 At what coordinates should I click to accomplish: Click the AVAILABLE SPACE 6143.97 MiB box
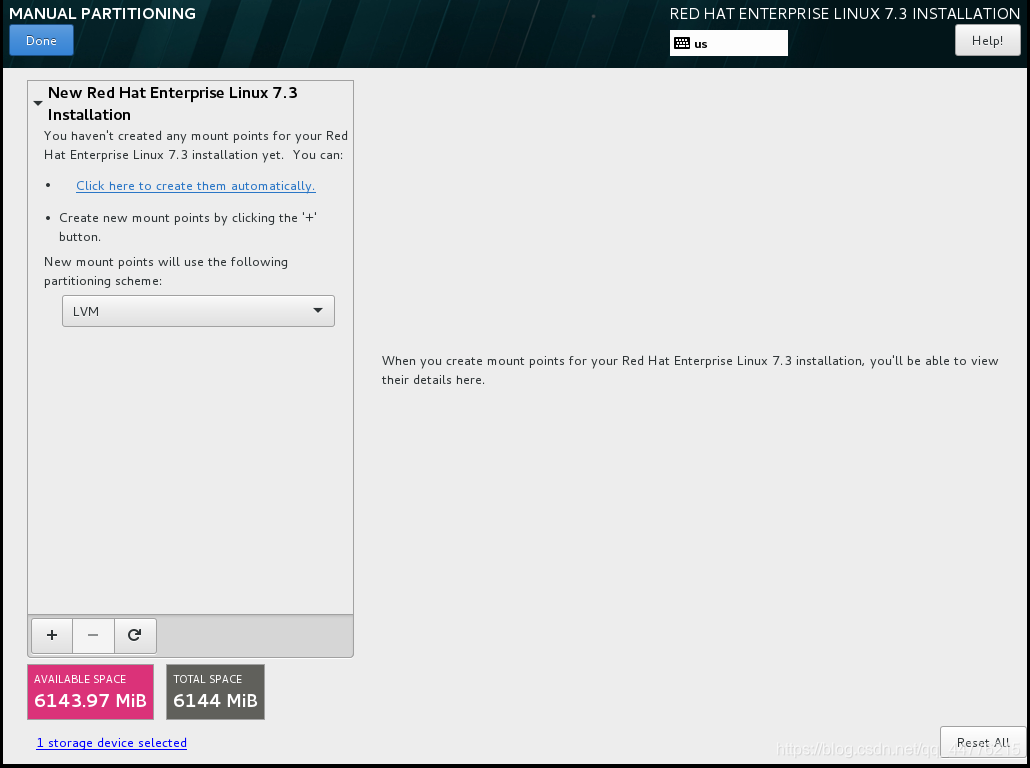(x=91, y=692)
